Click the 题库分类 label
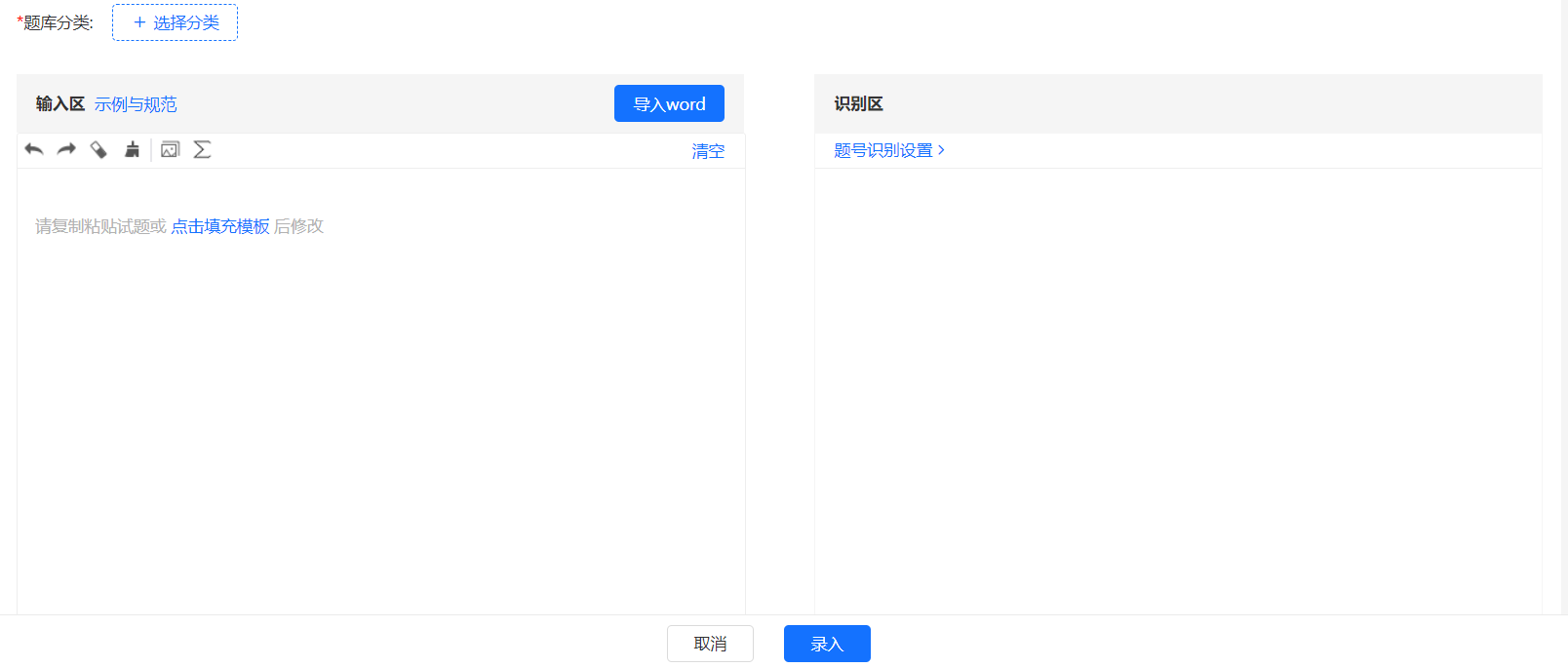Viewport: 1568px width, 668px height. [x=56, y=22]
